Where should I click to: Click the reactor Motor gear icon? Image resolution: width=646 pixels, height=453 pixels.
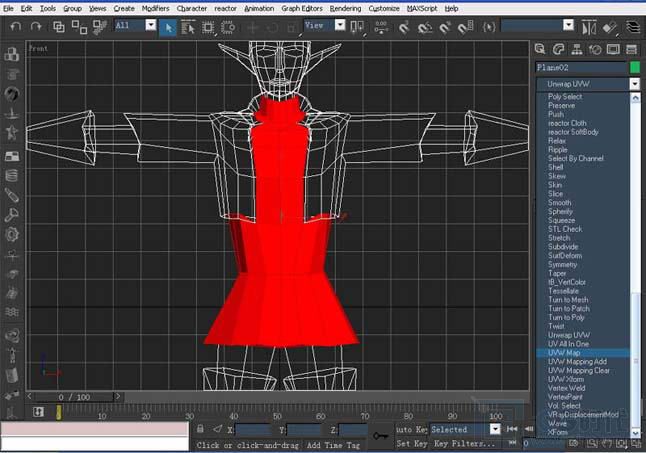12,235
